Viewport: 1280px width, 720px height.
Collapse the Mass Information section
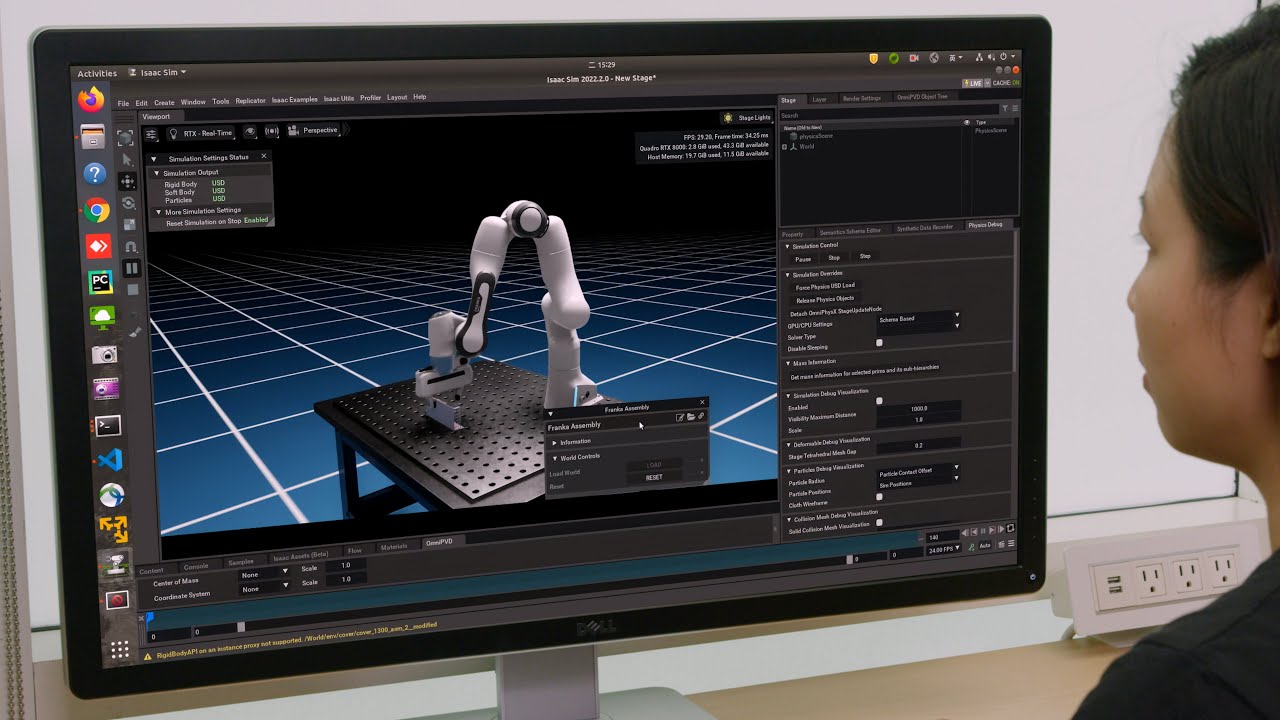[x=787, y=363]
